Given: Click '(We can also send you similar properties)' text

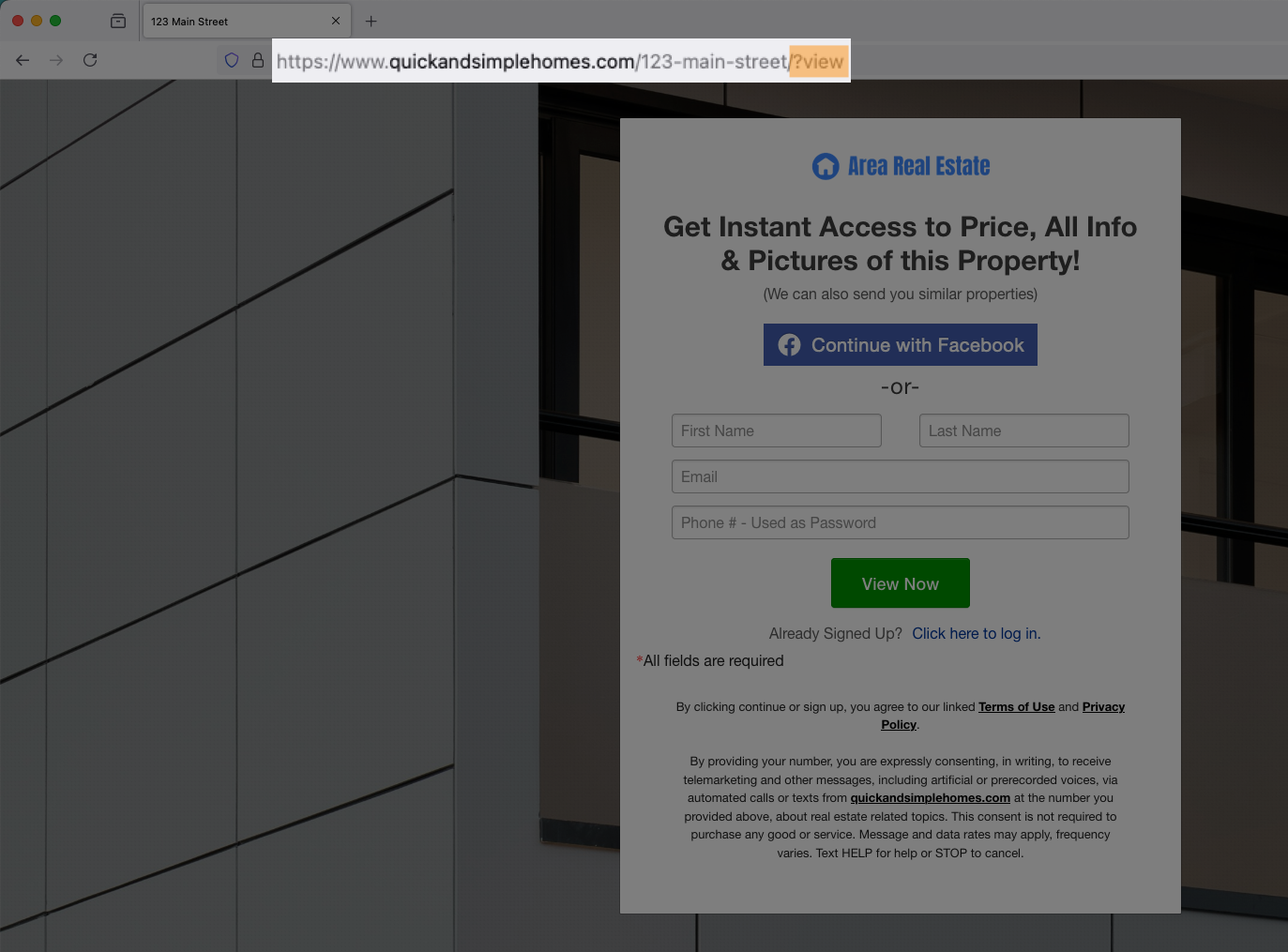Looking at the screenshot, I should (x=901, y=294).
